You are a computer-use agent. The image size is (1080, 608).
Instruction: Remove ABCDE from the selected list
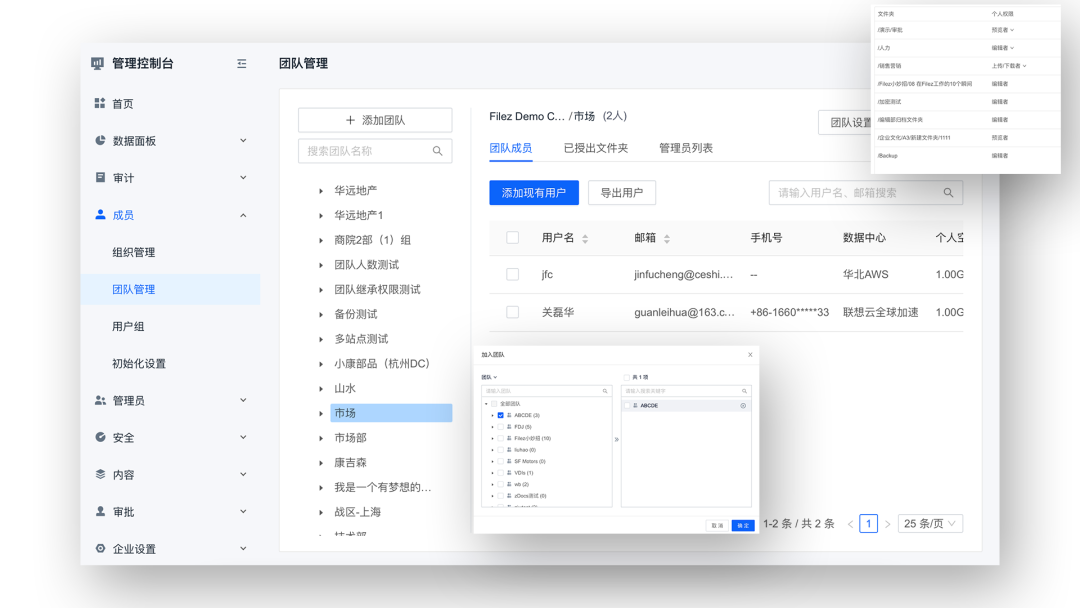(x=743, y=406)
